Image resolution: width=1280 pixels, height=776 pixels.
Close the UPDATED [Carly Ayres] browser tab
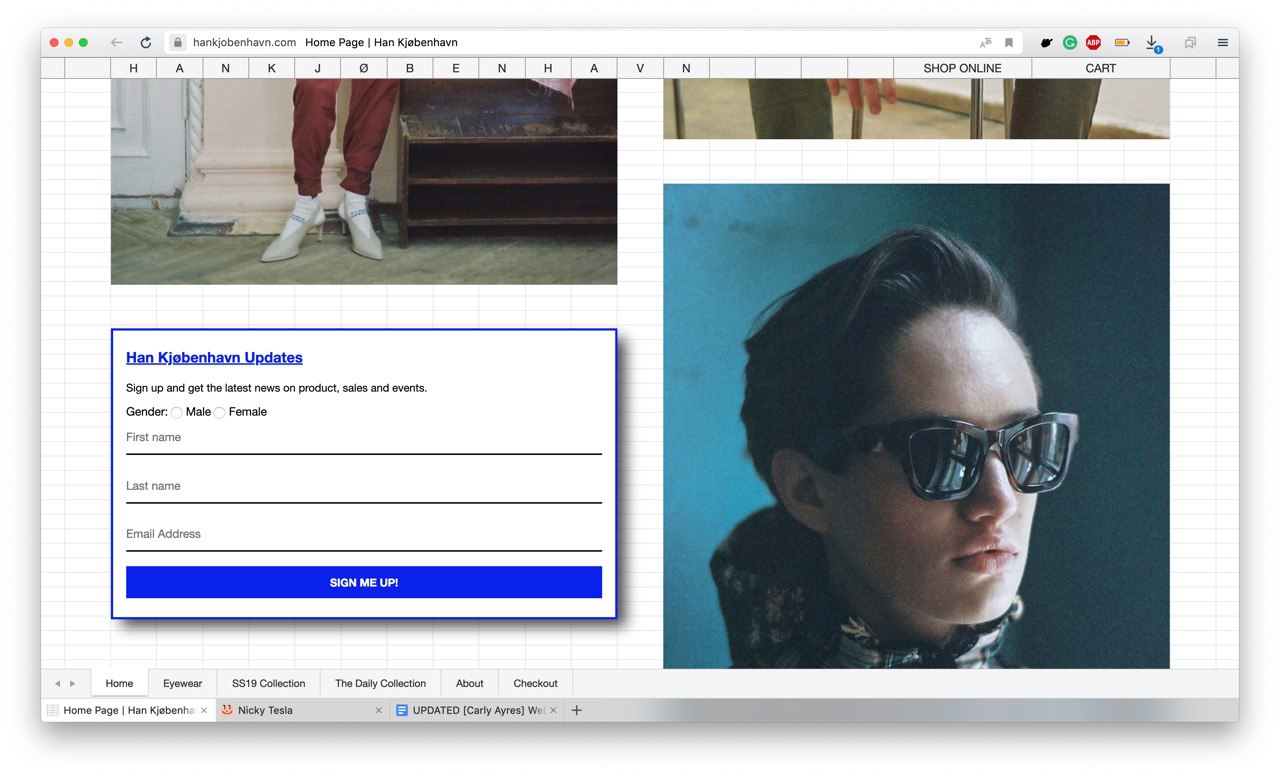pos(553,710)
